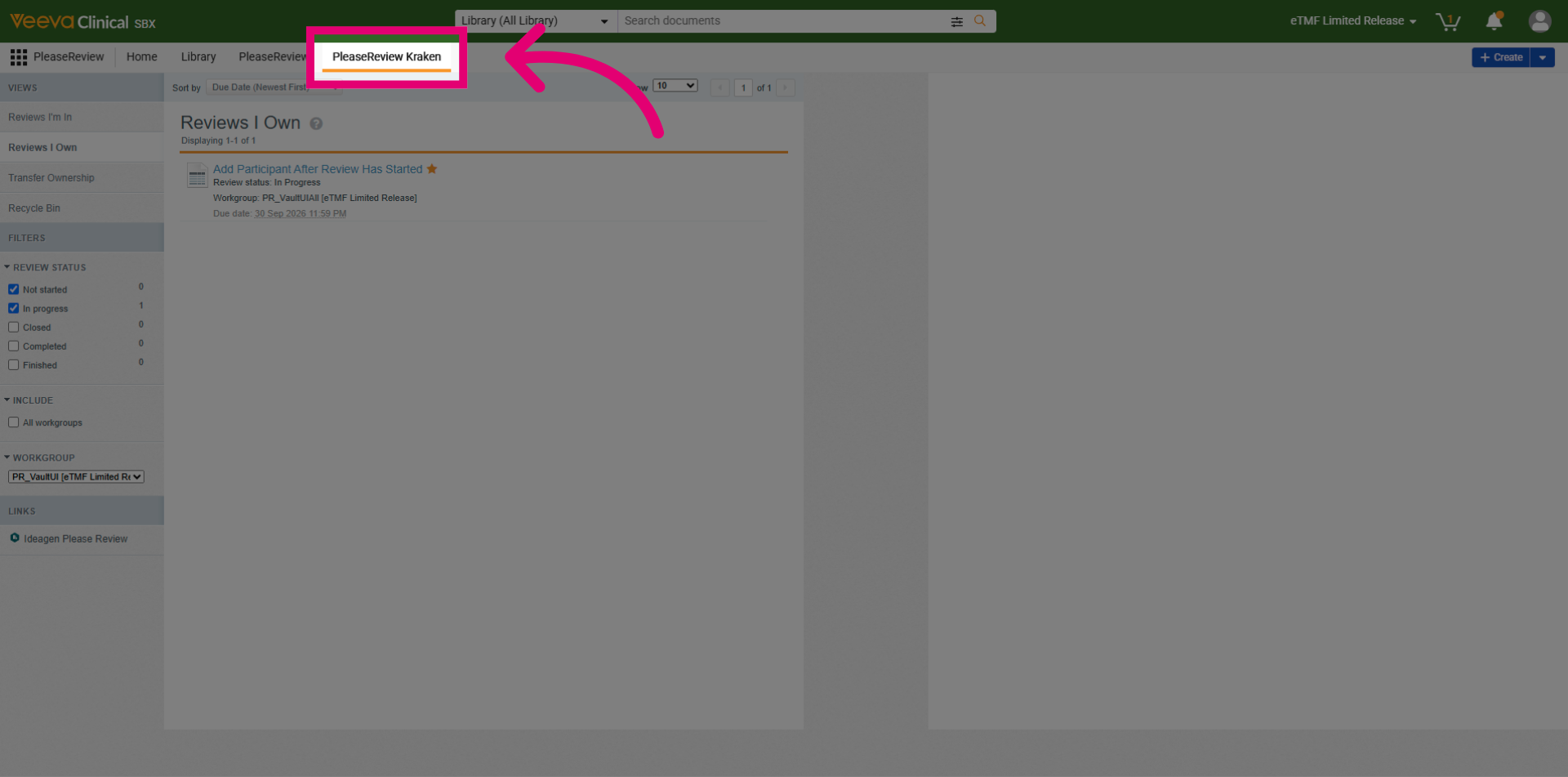
Task: Open eTMF Limited Release vault menu
Action: click(x=1353, y=21)
